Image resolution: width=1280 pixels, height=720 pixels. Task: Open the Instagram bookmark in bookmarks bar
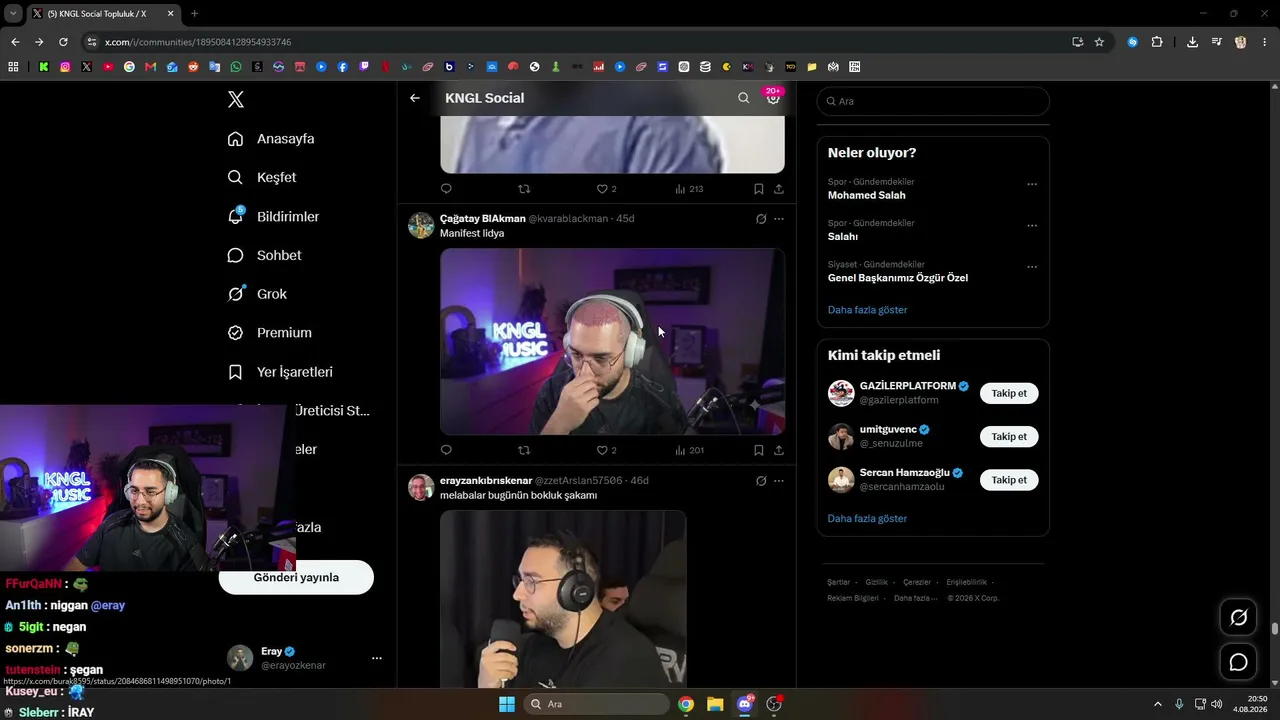(x=65, y=67)
